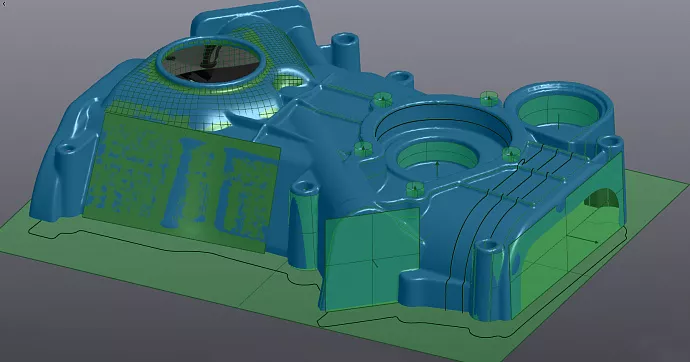Screen dimensions: 690x362
Task: Pick the green cylinder marker below the central bore
Action: pyautogui.click(x=414, y=189)
